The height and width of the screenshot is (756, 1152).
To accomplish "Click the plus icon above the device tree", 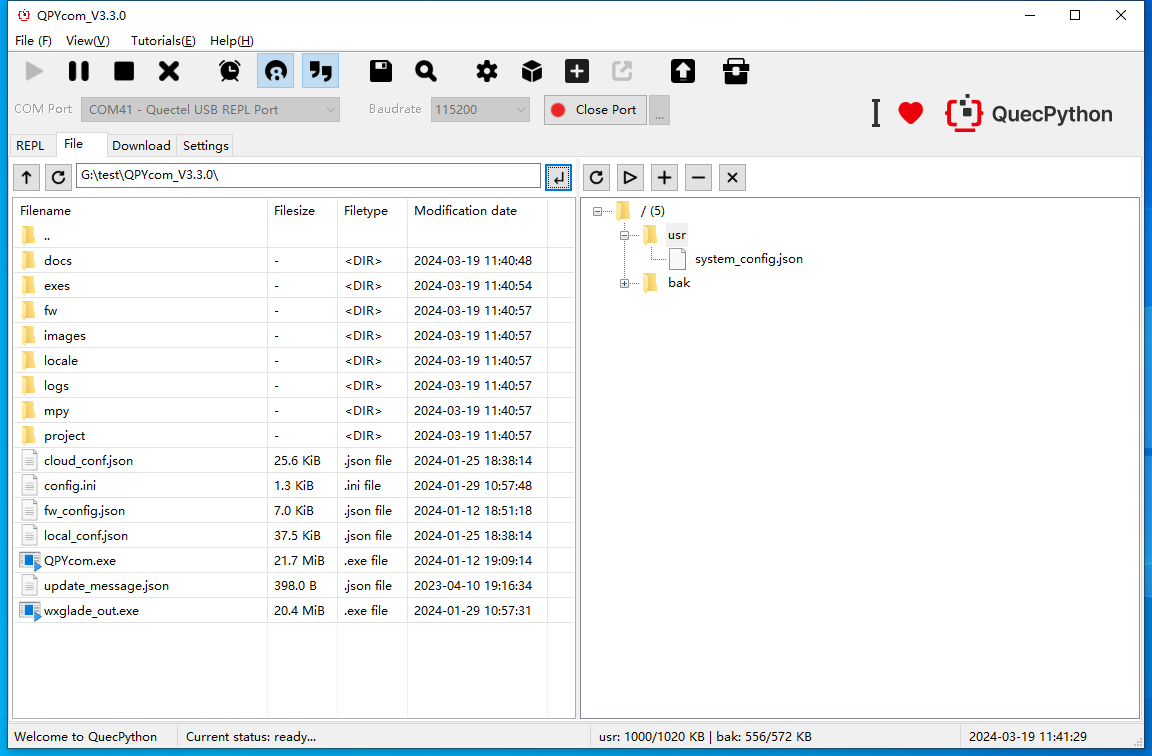I will point(664,177).
